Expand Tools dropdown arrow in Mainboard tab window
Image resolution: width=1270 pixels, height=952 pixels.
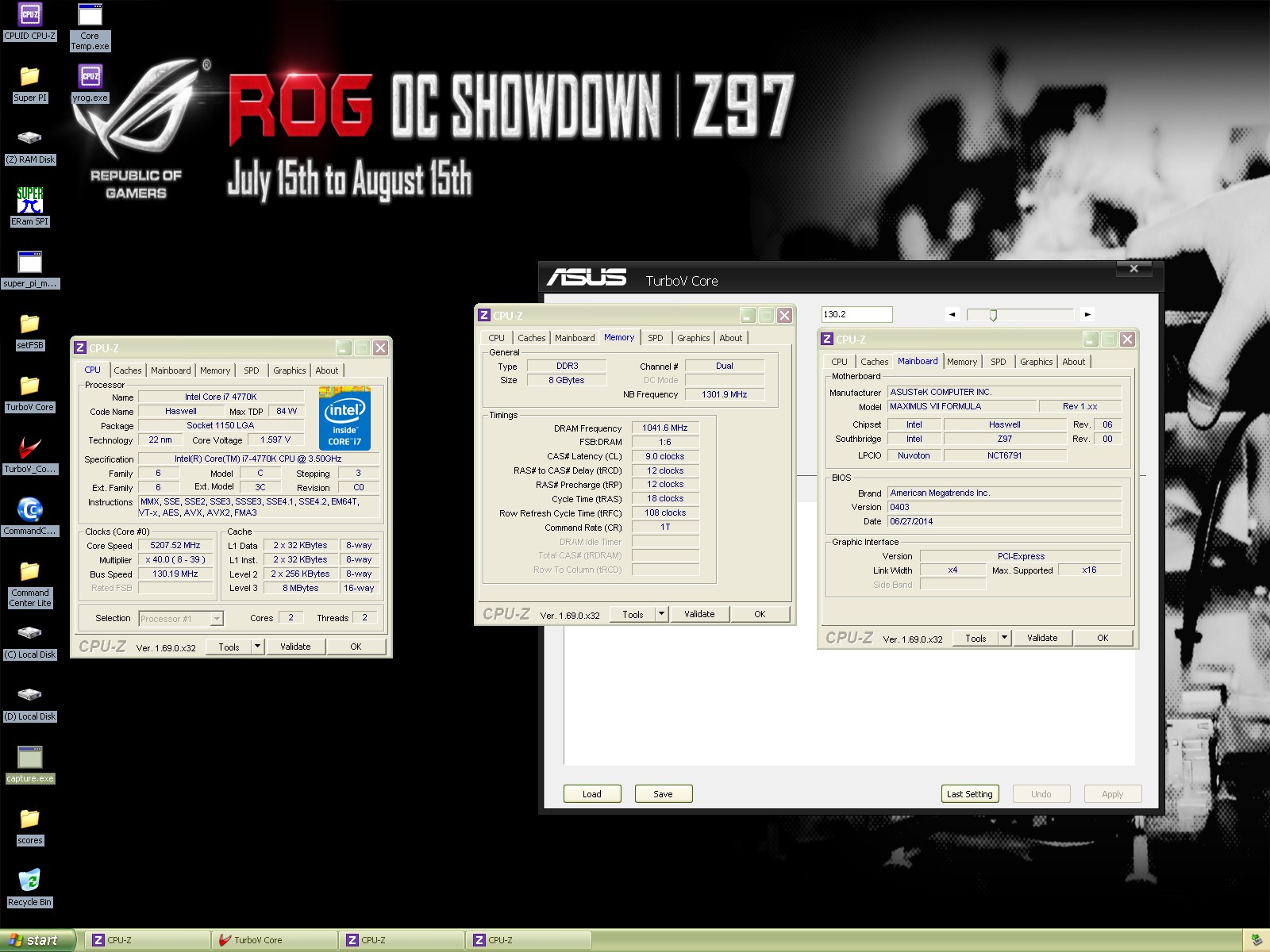pos(1004,638)
